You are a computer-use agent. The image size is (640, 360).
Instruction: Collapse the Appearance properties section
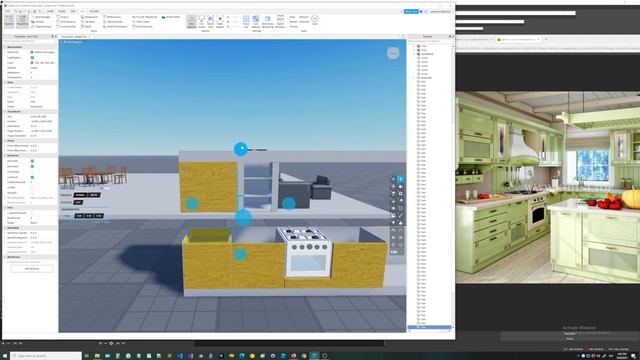5,47
